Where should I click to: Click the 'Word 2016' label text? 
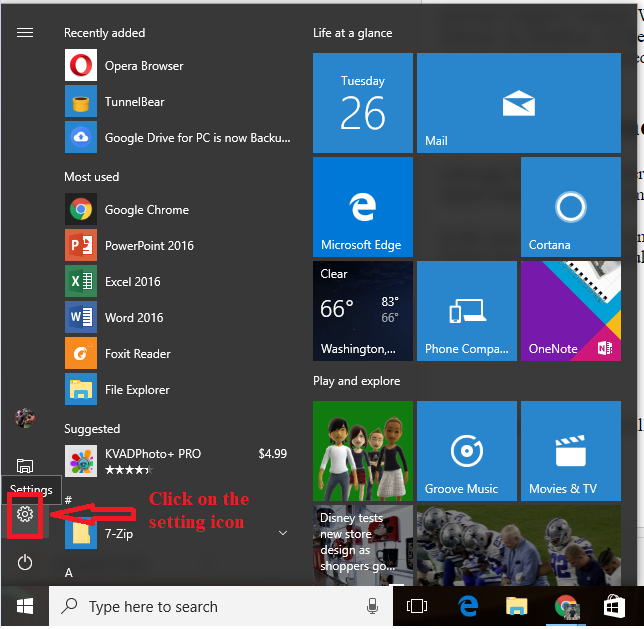point(134,318)
